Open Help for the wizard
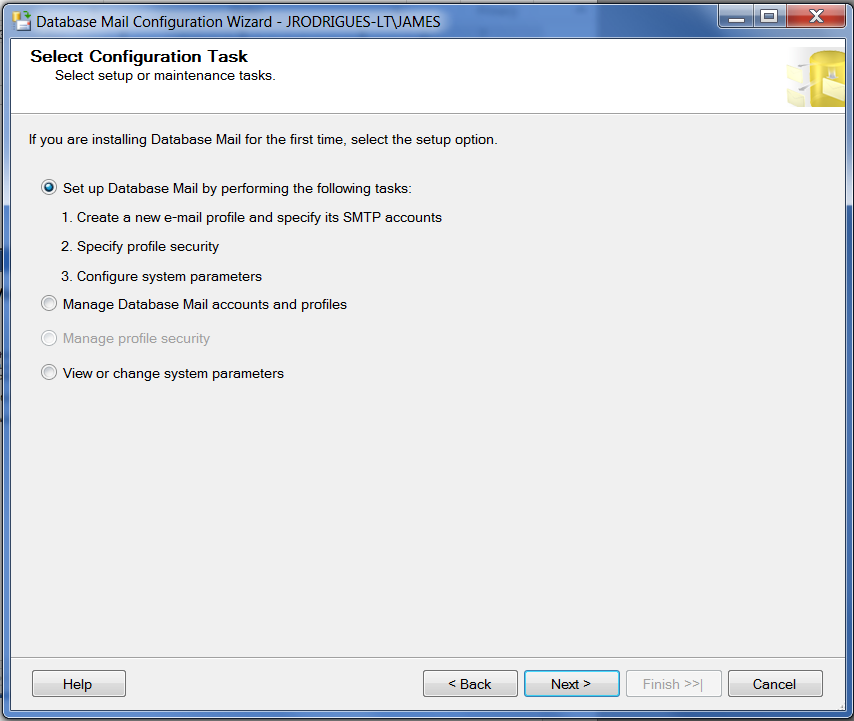This screenshot has height=721, width=854. [x=78, y=684]
